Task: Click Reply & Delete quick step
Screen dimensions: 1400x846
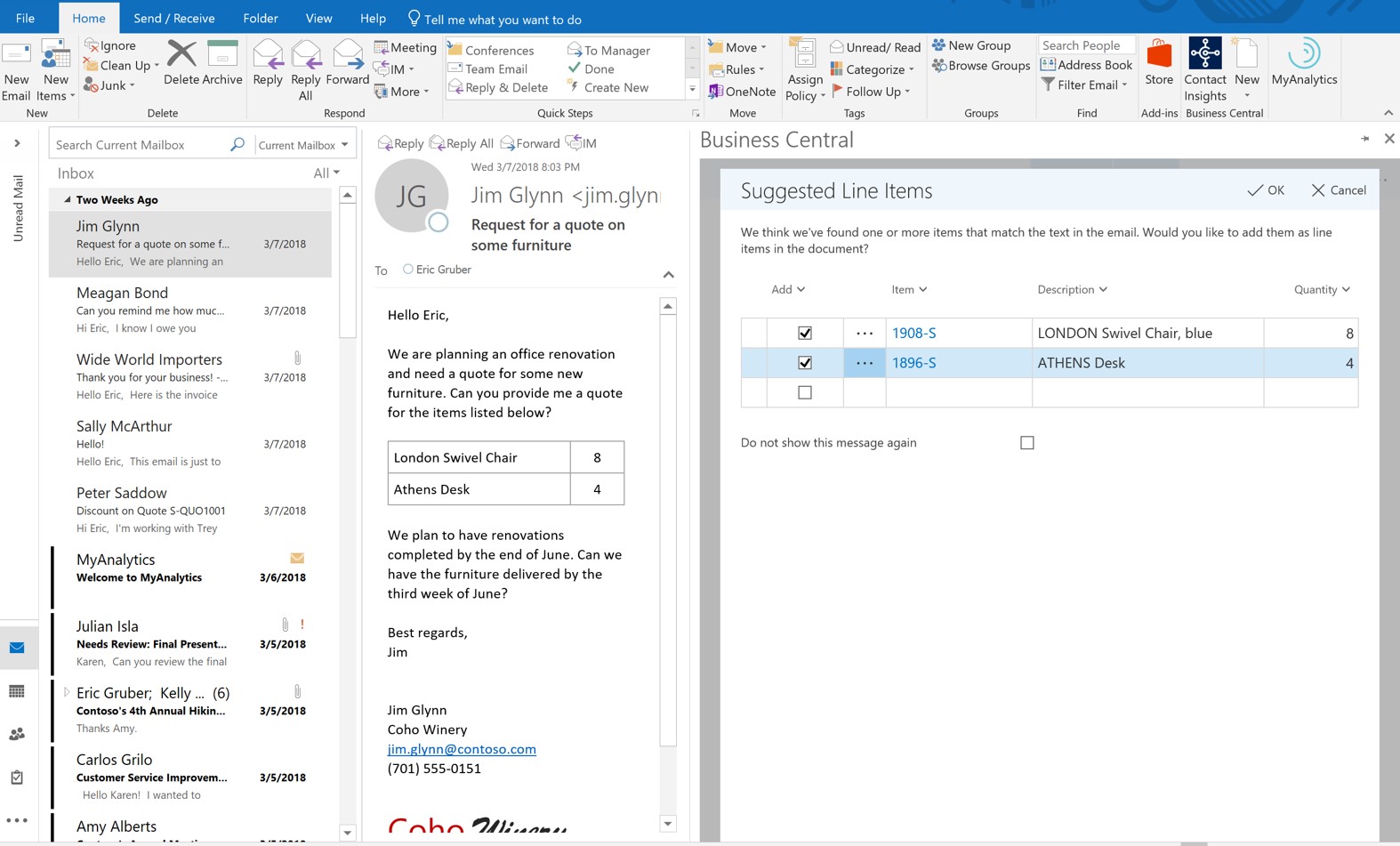Action: click(498, 87)
